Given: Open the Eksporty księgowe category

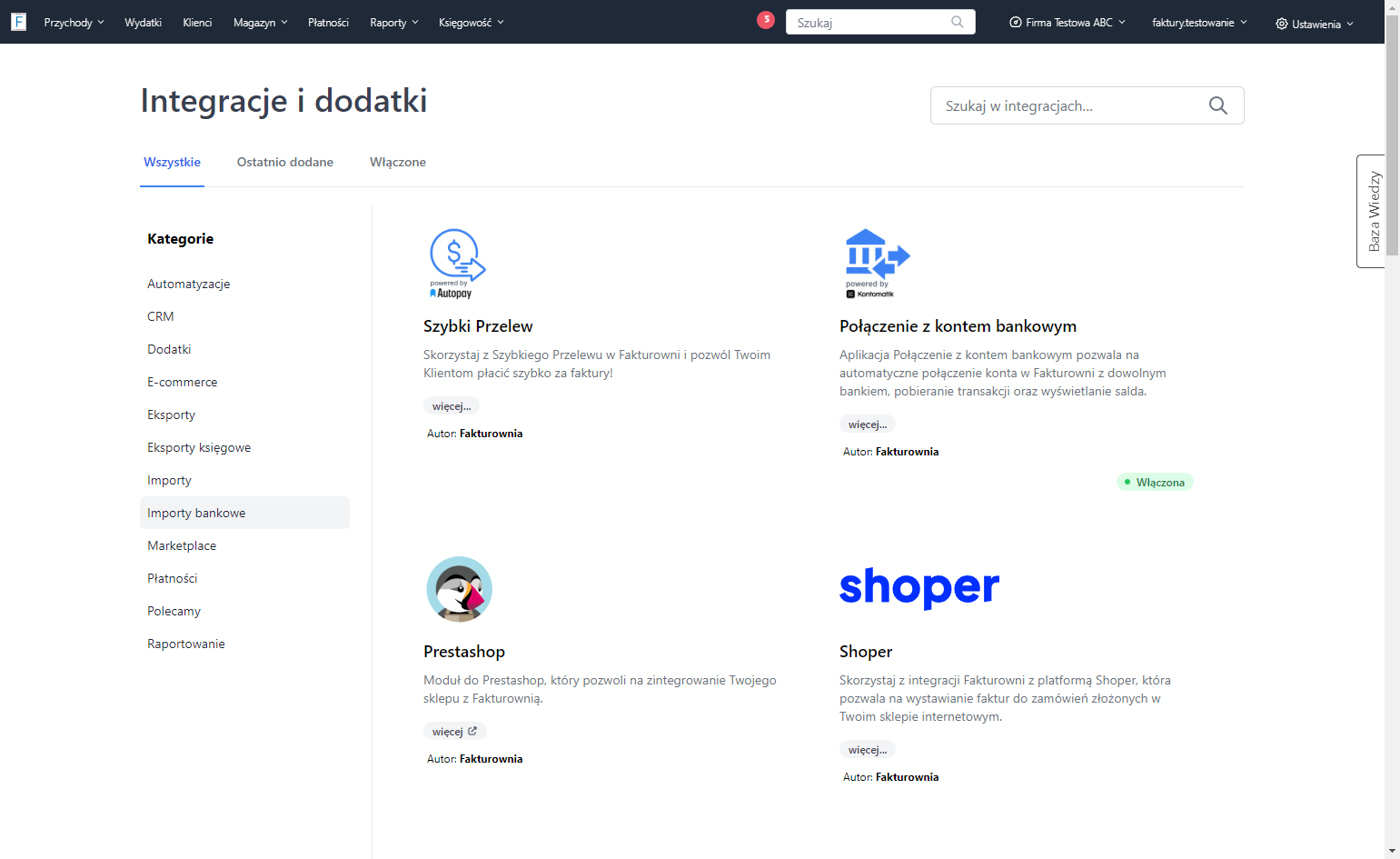Looking at the screenshot, I should pos(199,447).
